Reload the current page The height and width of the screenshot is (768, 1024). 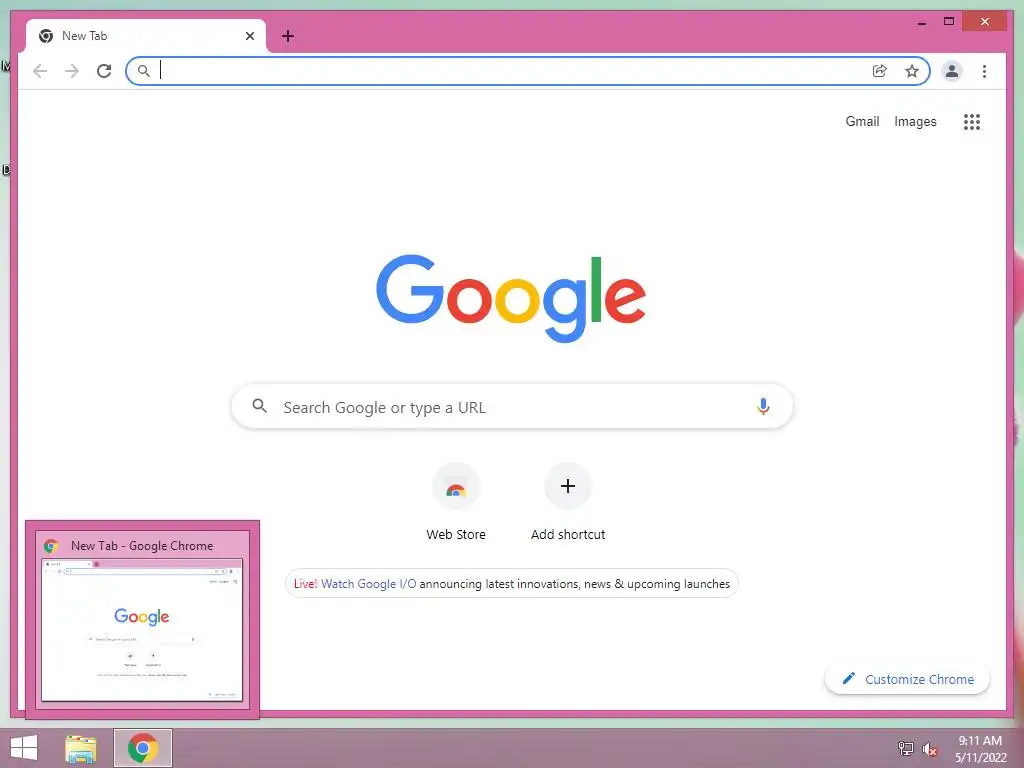point(104,71)
